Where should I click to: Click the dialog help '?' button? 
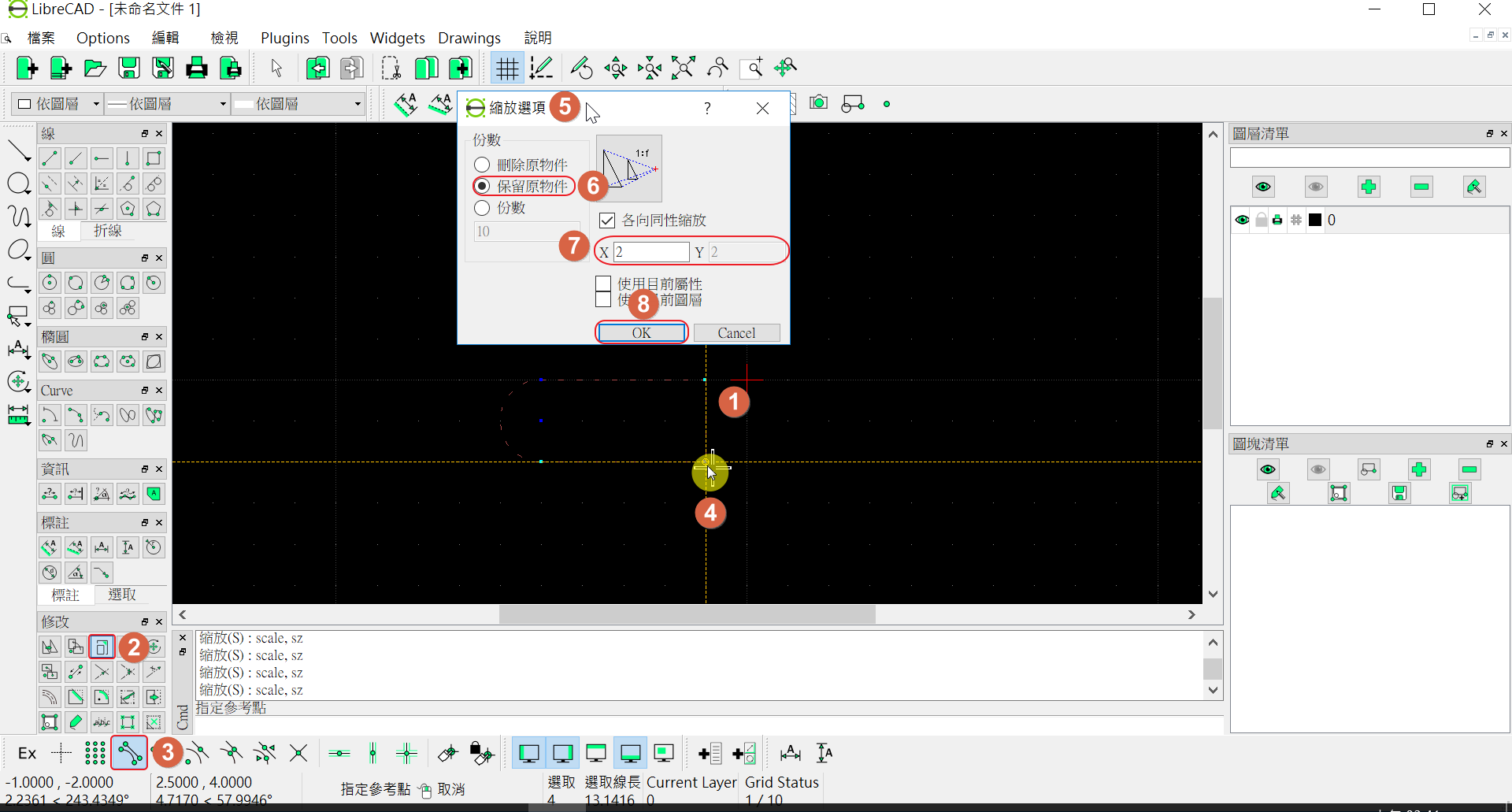(707, 109)
